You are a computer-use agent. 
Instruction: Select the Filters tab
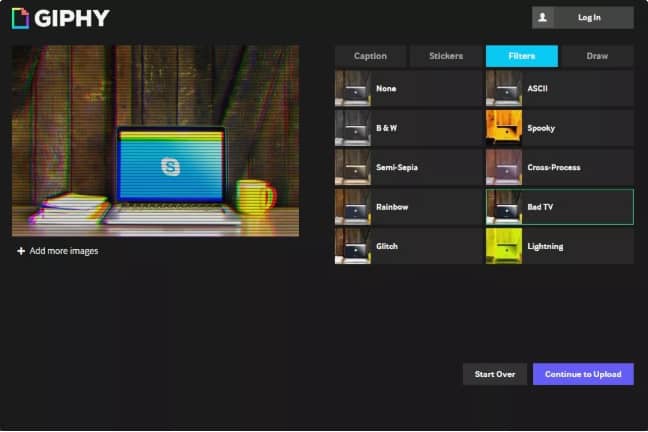(x=522, y=56)
